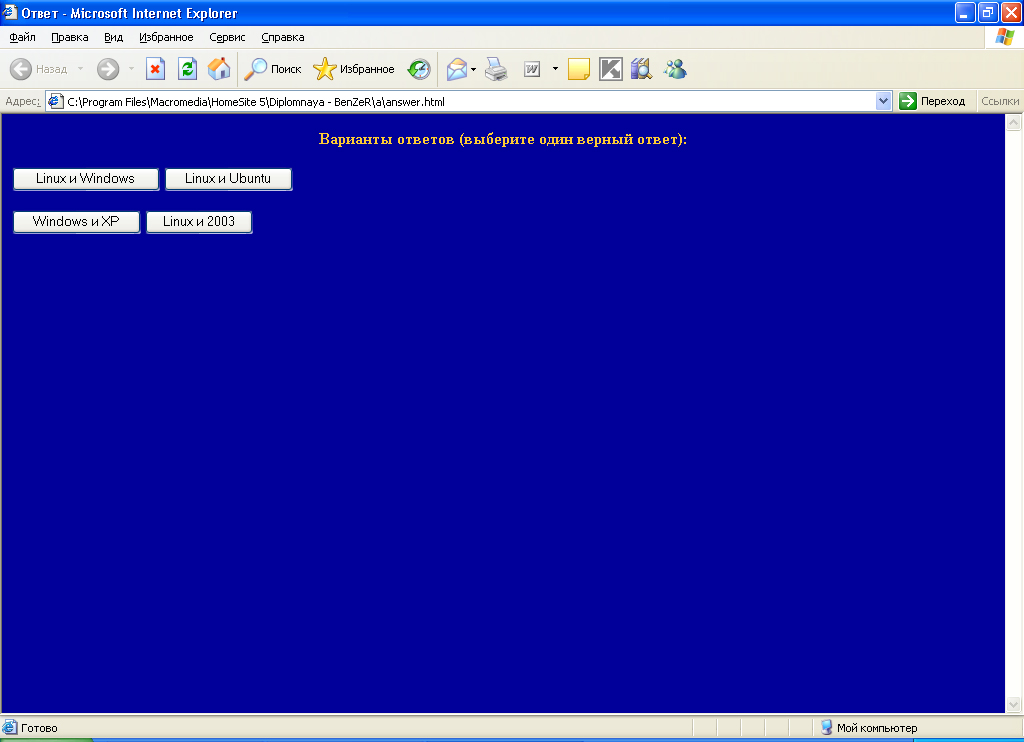This screenshot has width=1024, height=742.
Task: Click the page icon in address bar
Action: [56, 101]
